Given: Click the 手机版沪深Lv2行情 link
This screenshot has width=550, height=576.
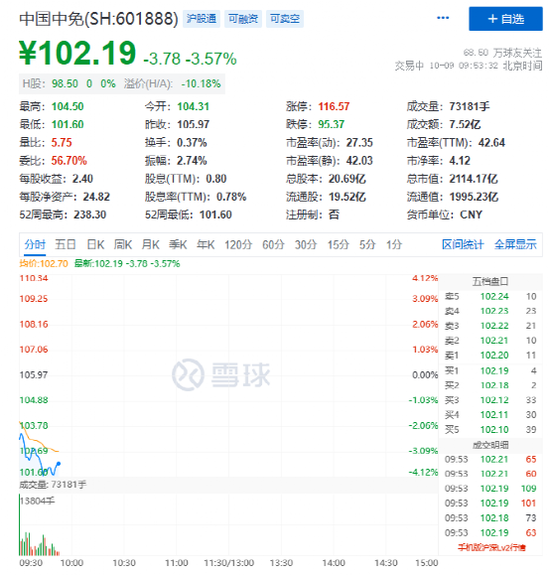Looking at the screenshot, I should (491, 547).
